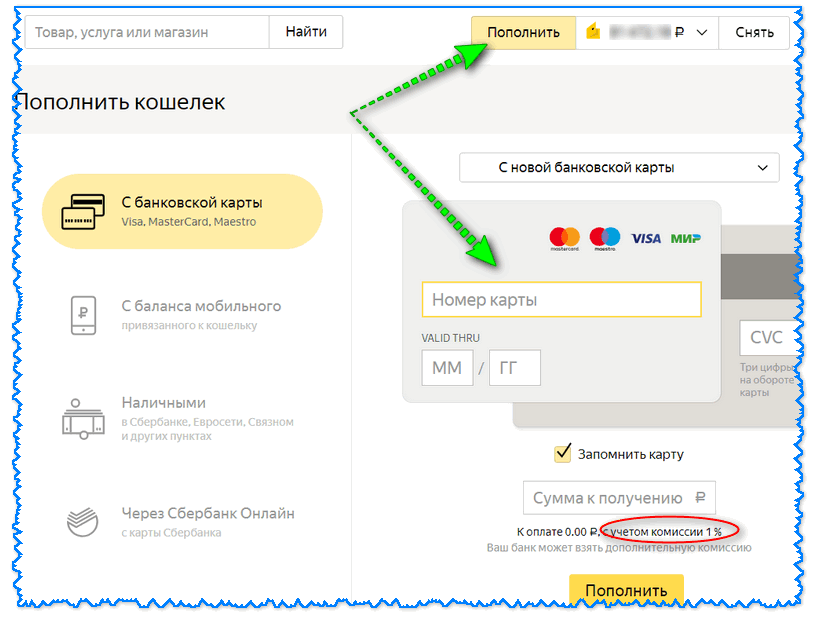
Task: Click the МИР payment system logo
Action: [x=685, y=238]
